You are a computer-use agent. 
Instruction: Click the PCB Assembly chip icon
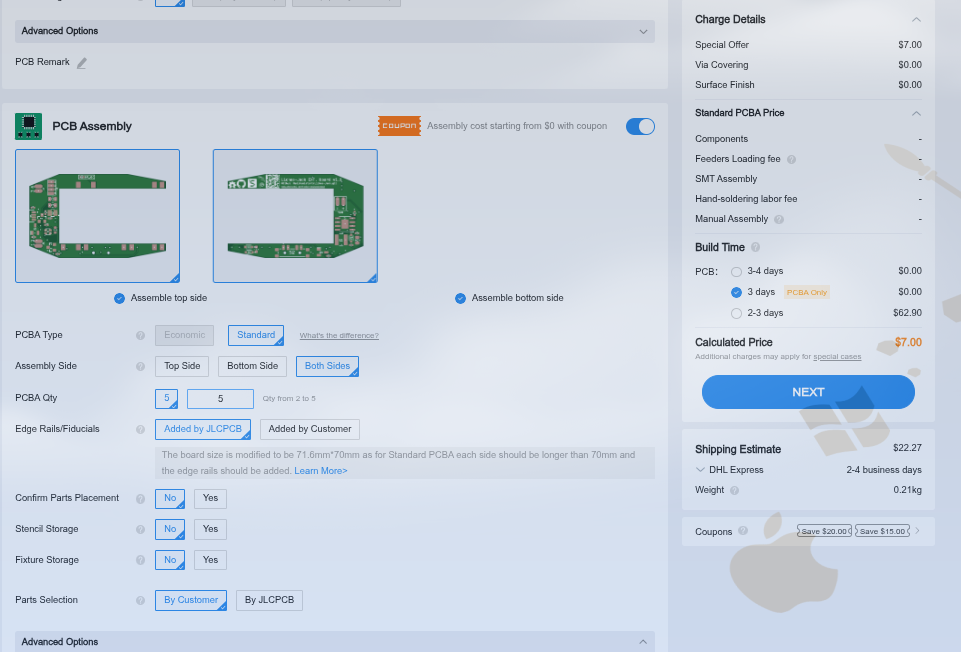[28, 126]
